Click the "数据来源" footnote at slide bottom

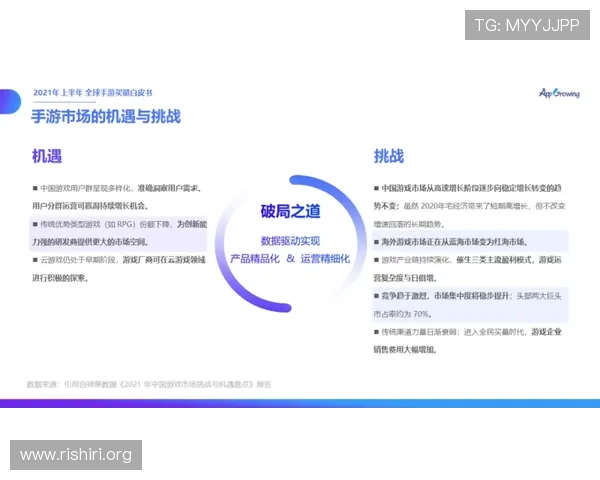148,384
